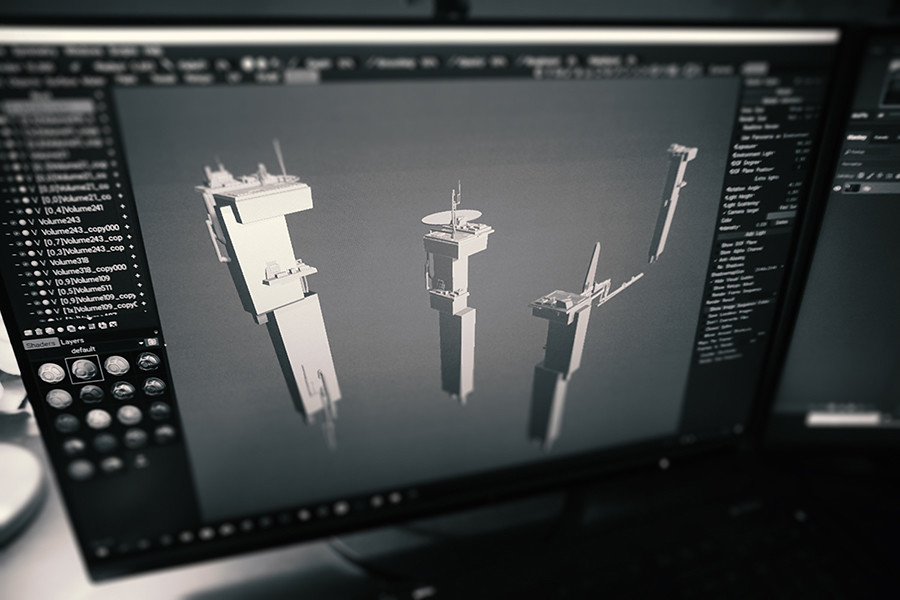This screenshot has width=900, height=600.
Task: Choose the last shader sphere in top row
Action: [149, 361]
